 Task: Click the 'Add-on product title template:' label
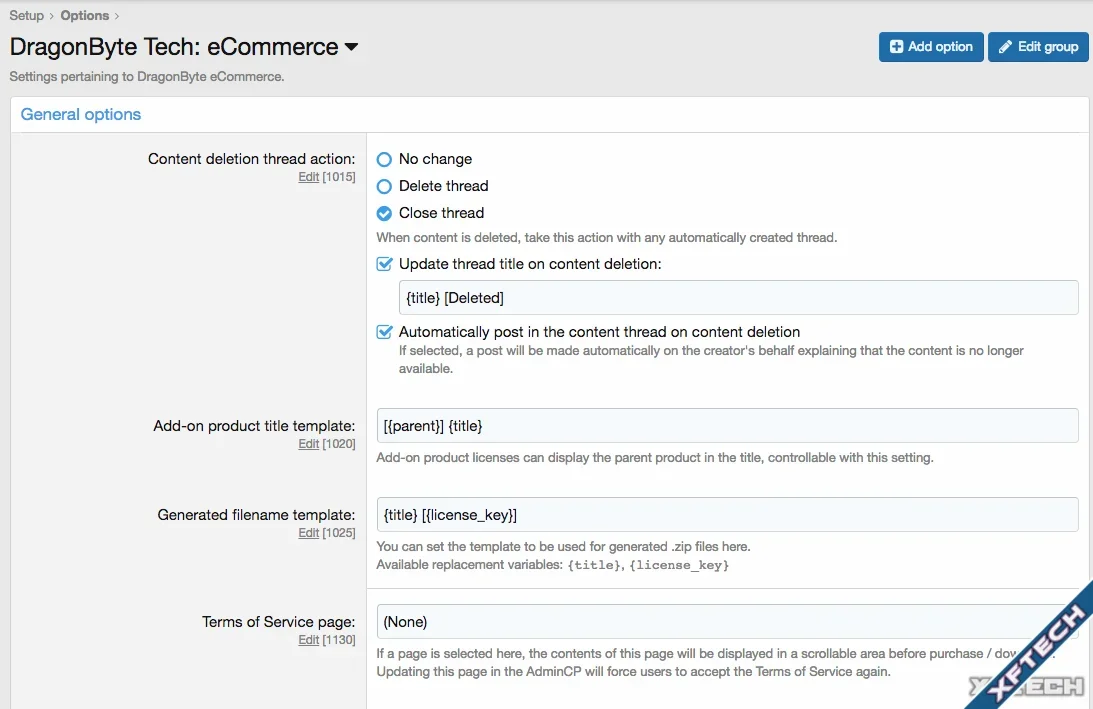pos(254,426)
